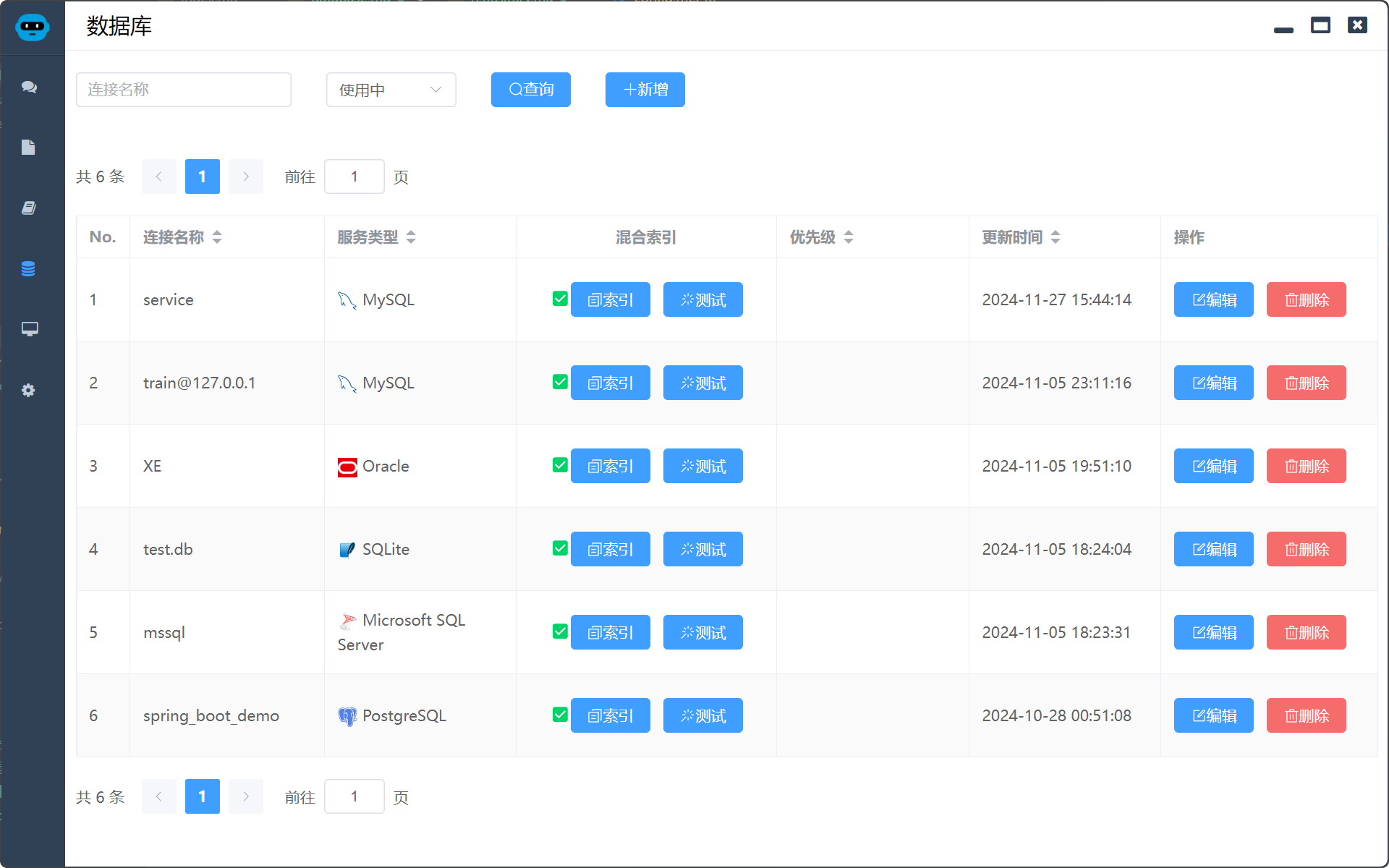Click the robot logo icon
Viewport: 1389px width, 868px height.
(x=32, y=27)
